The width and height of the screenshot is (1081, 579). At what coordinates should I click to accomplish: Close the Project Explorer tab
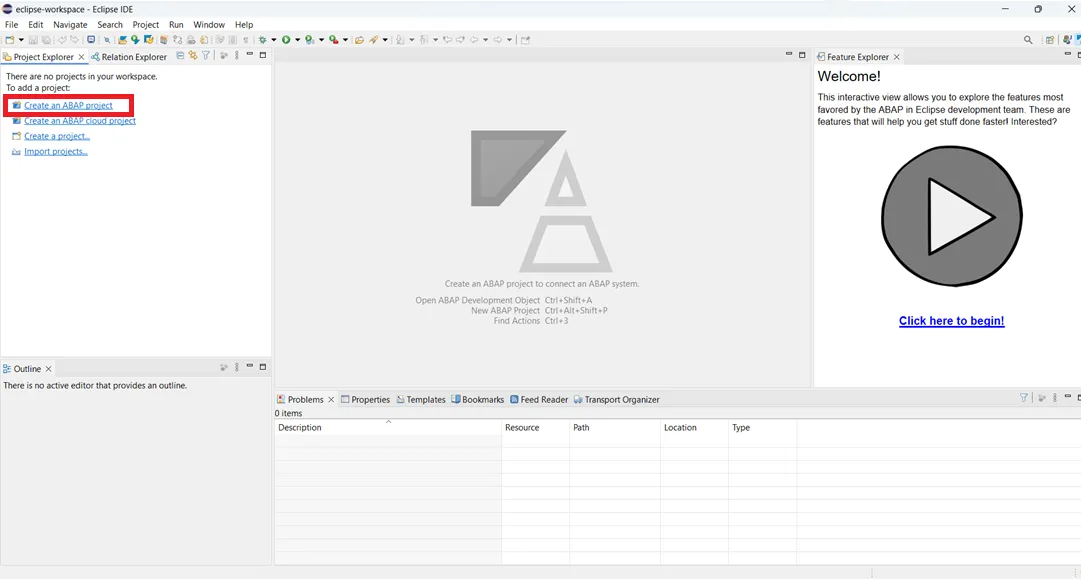click(x=81, y=57)
